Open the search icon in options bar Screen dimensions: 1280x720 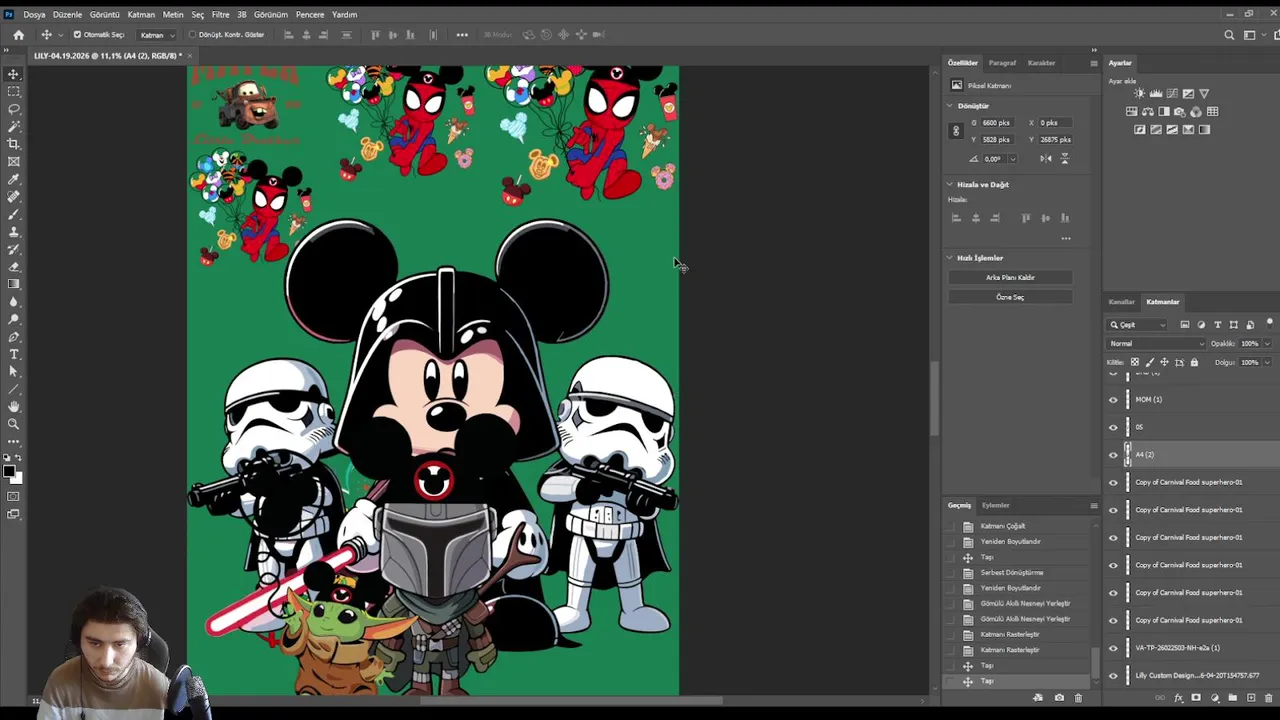click(1229, 35)
